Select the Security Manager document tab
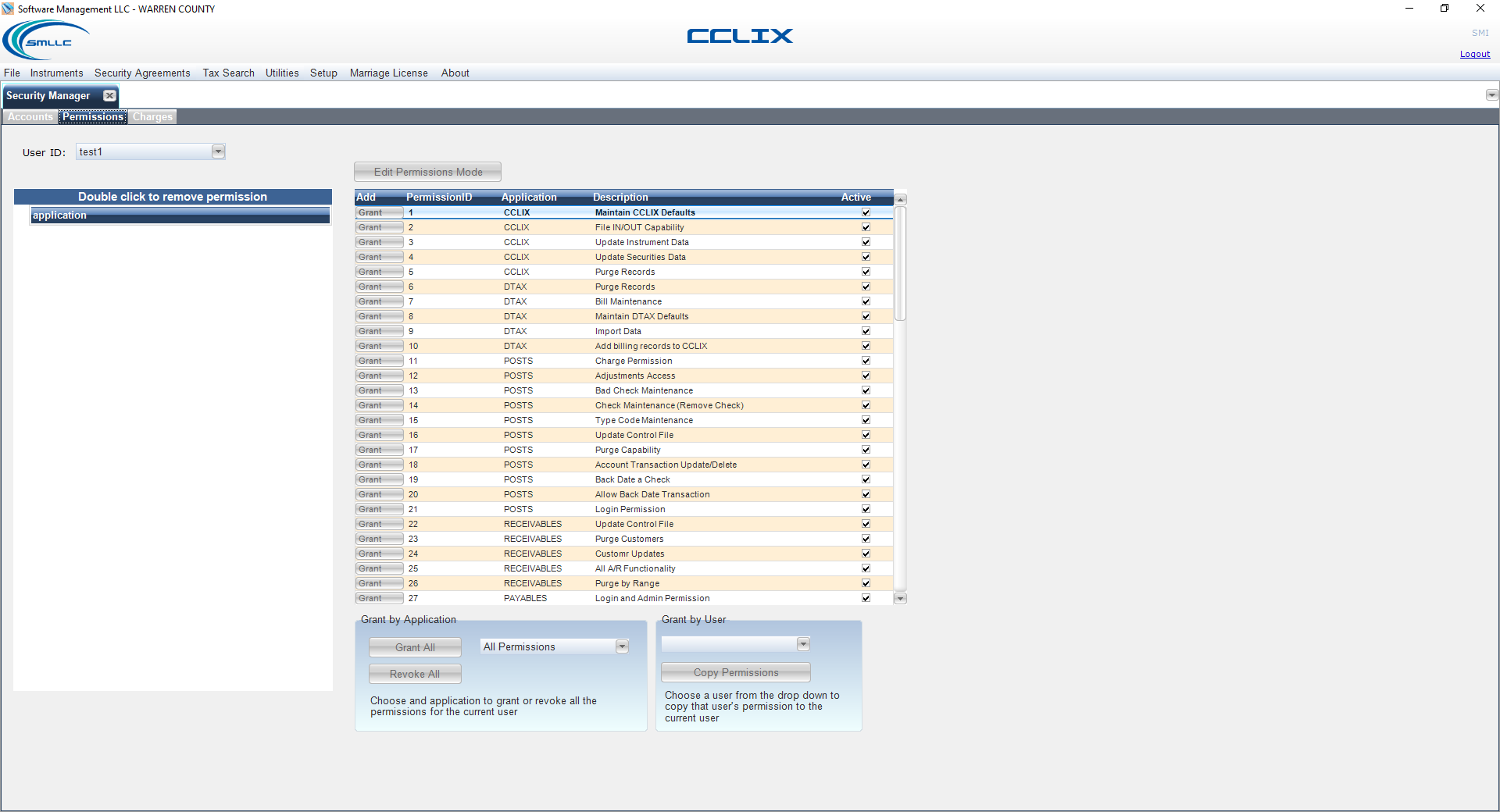This screenshot has width=1500, height=812. [48, 96]
